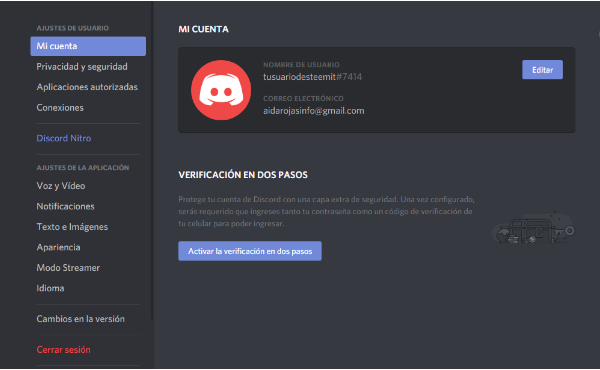The width and height of the screenshot is (600, 370).
Task: Click the Editar account button
Action: pyautogui.click(x=542, y=70)
